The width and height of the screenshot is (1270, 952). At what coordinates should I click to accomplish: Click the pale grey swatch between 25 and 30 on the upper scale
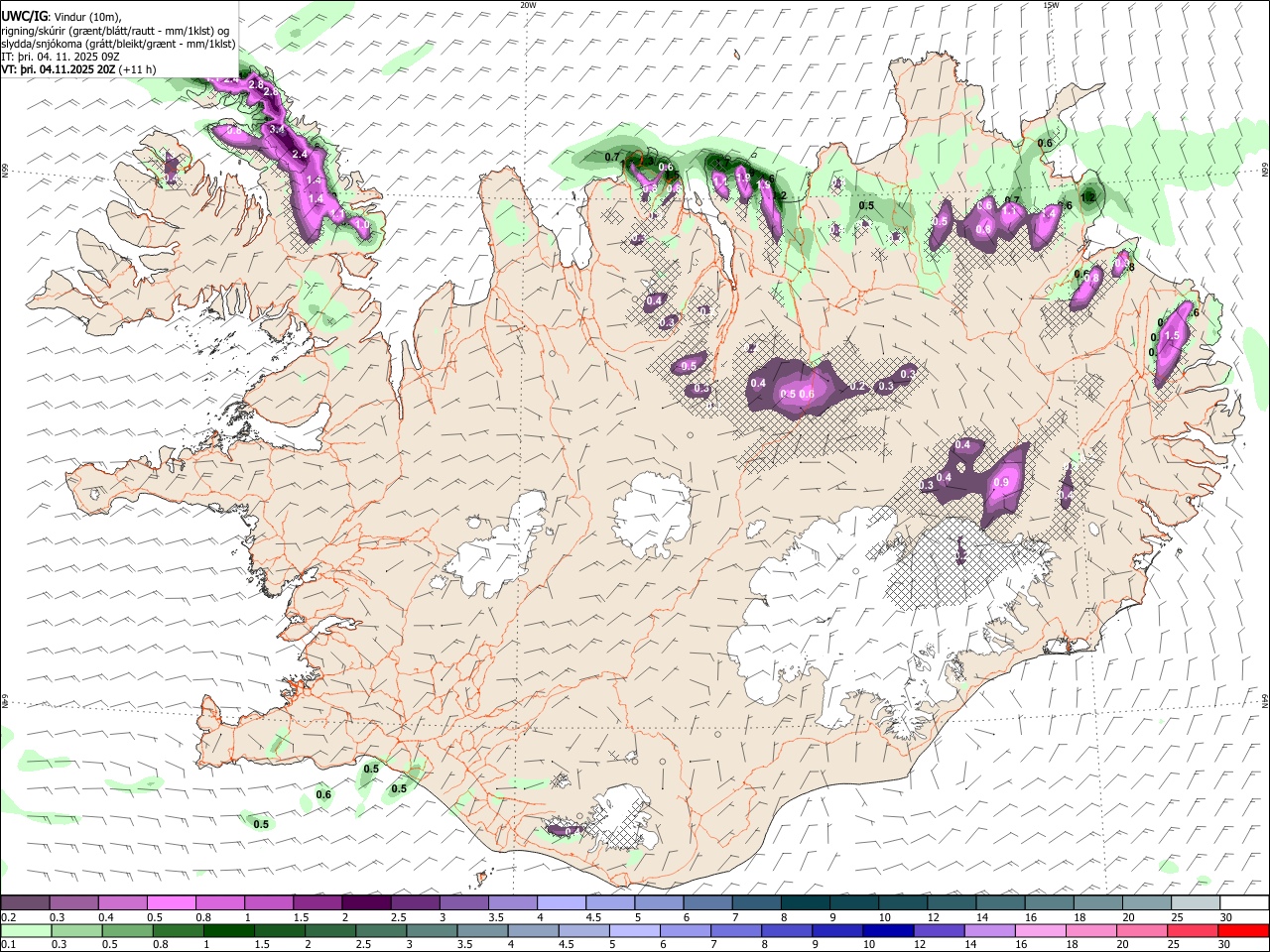tap(1196, 903)
